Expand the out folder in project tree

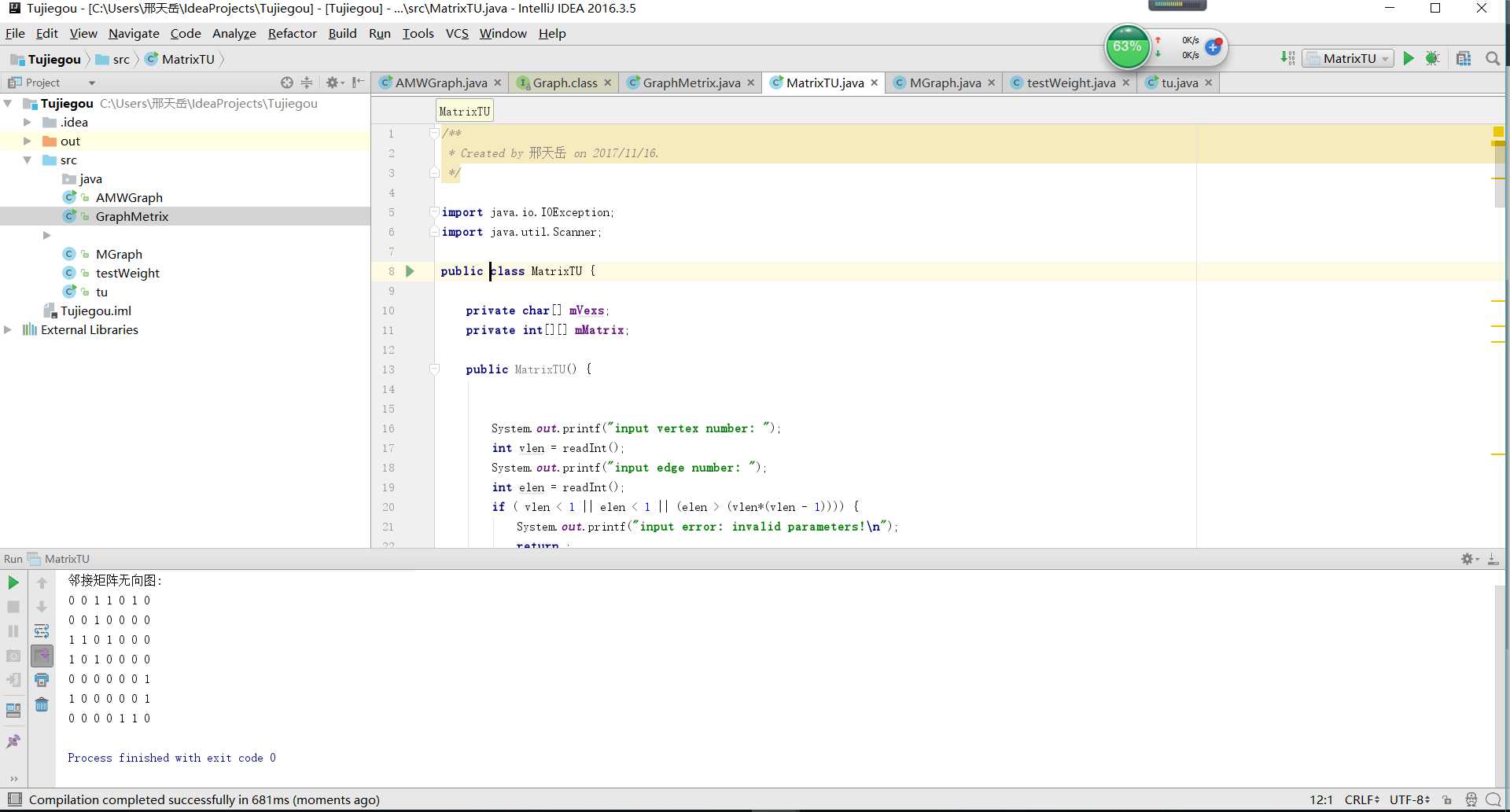28,141
